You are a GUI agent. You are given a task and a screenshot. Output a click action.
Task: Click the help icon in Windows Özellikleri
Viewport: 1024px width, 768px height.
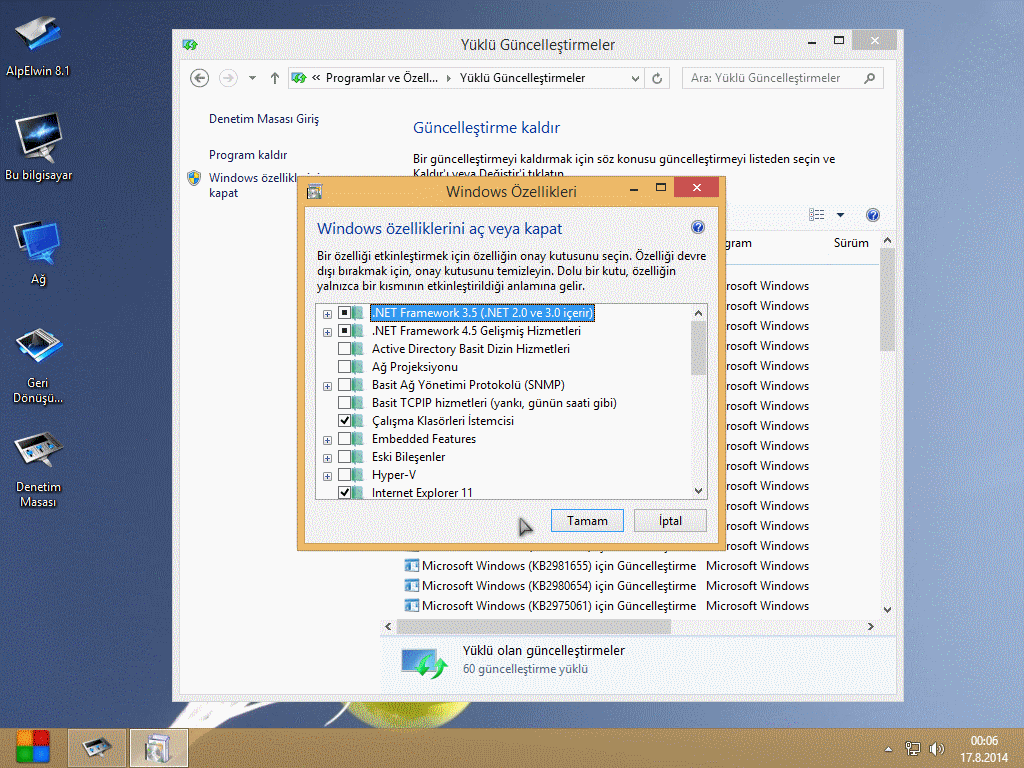(698, 228)
